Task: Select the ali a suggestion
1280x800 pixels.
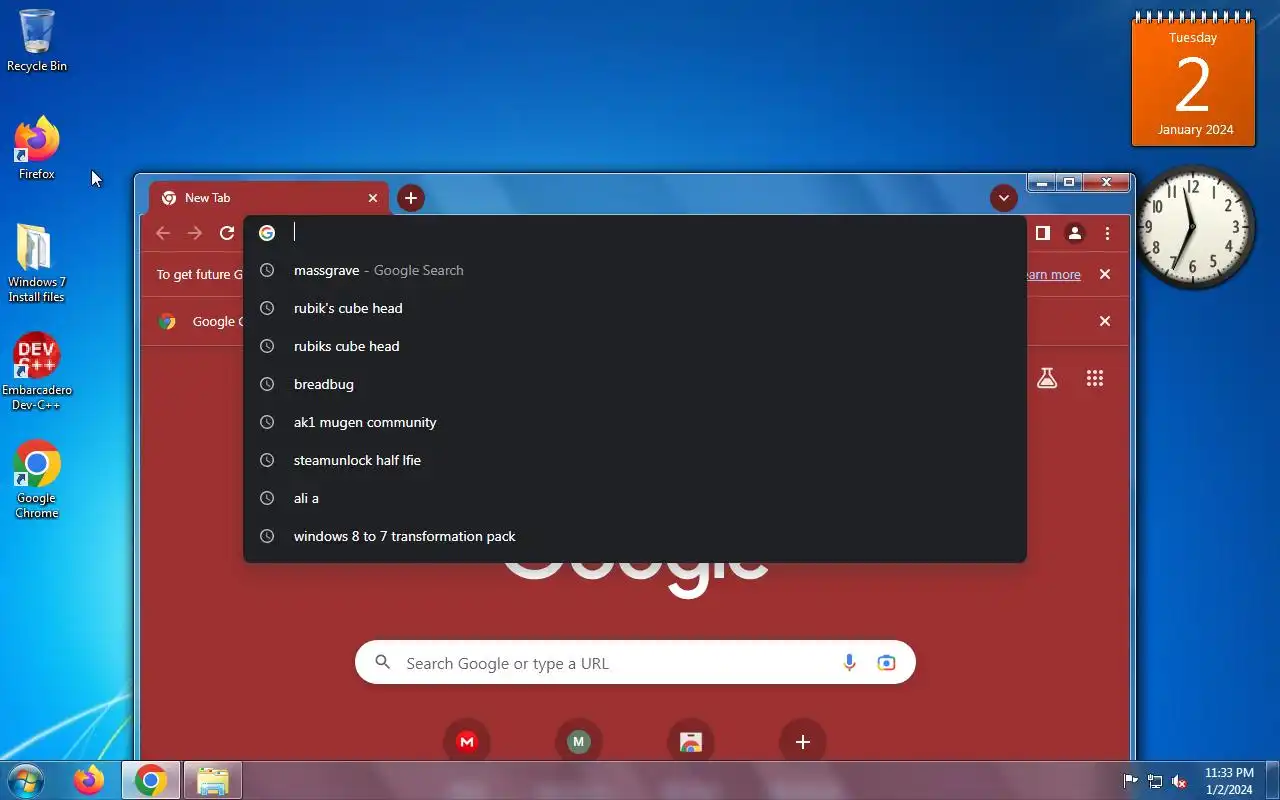Action: click(635, 498)
